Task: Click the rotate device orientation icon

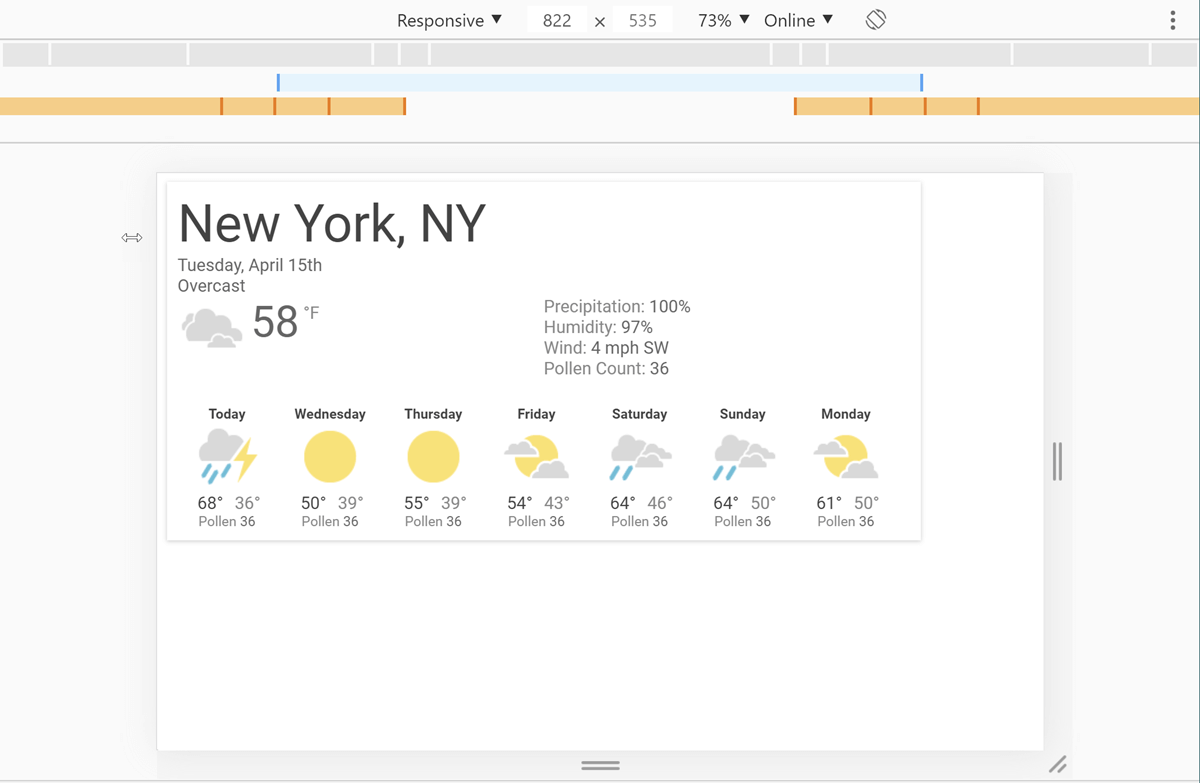Action: click(x=876, y=20)
